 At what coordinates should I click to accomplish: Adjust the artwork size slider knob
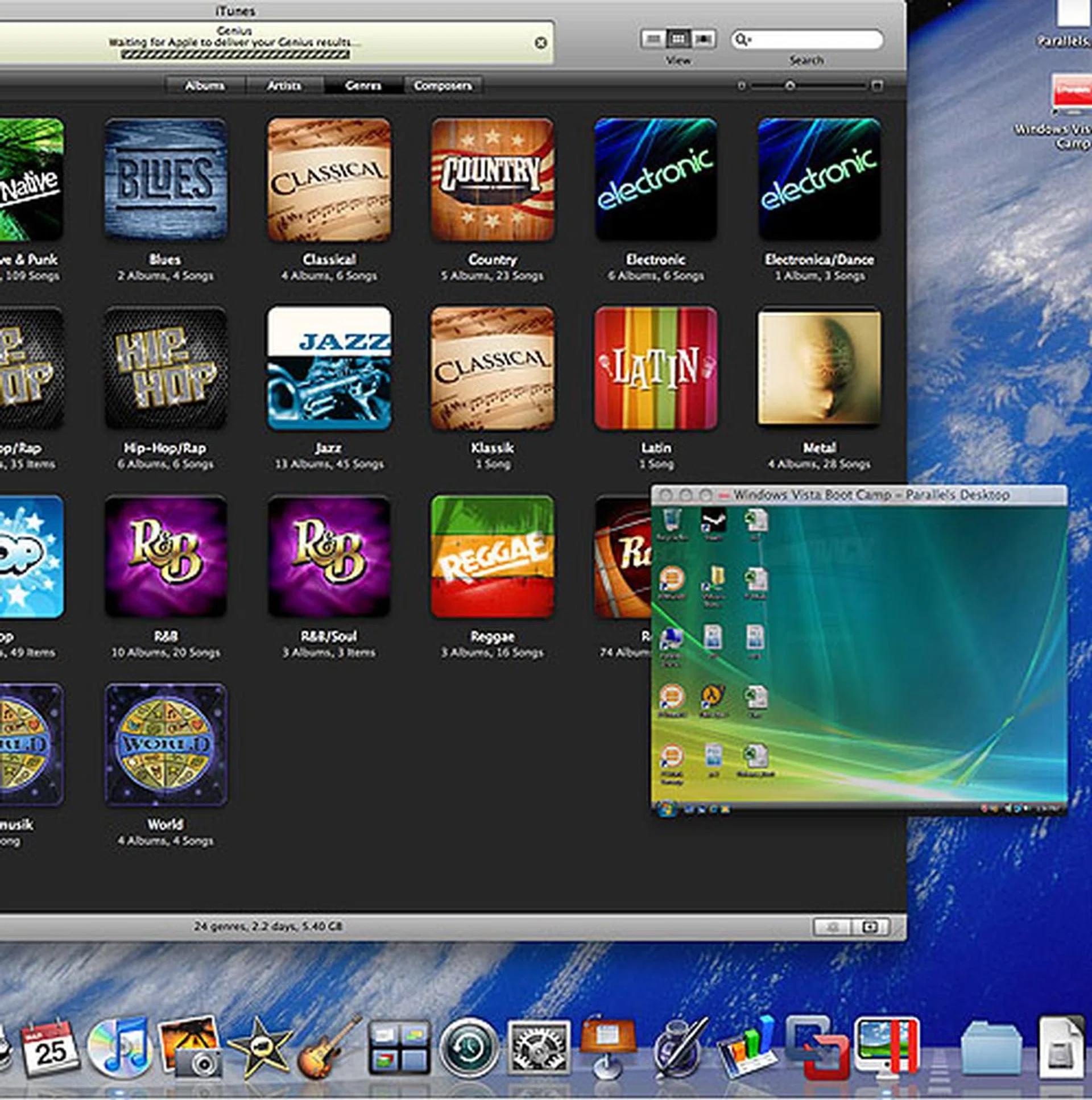789,86
